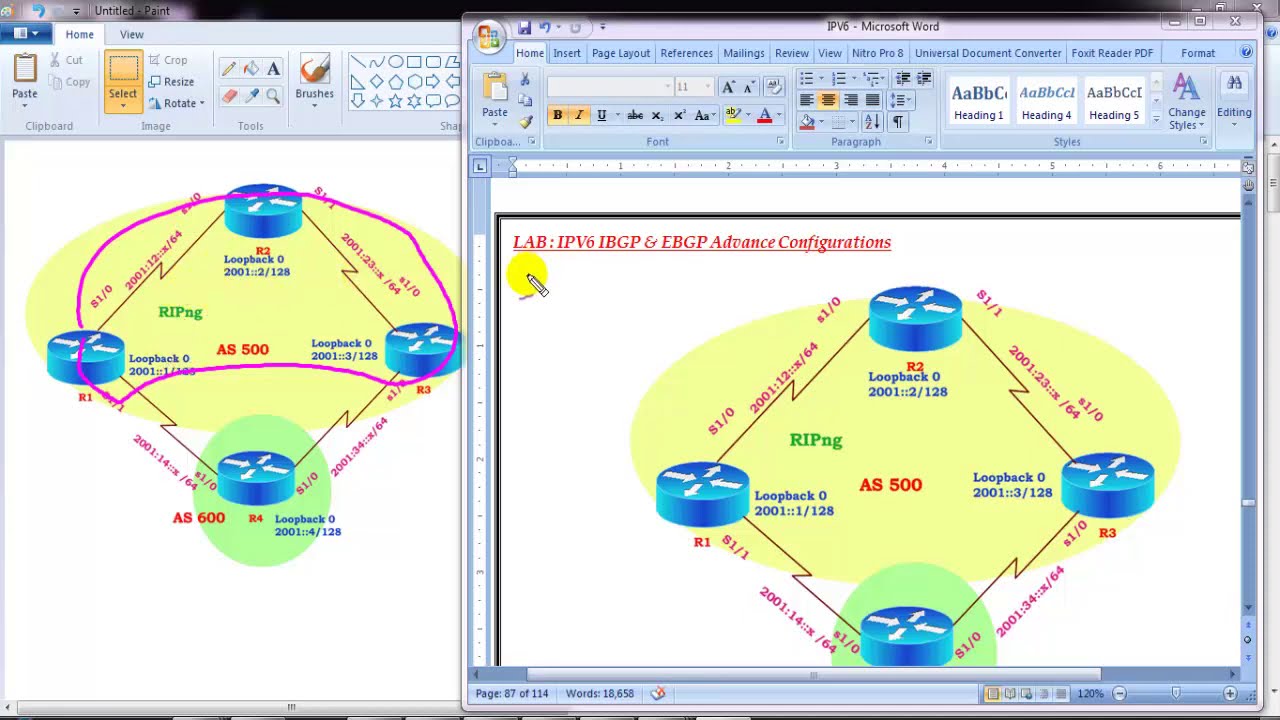Click the zoom slider handle in Word
Screen dimensions: 1280x720
(x=1175, y=693)
